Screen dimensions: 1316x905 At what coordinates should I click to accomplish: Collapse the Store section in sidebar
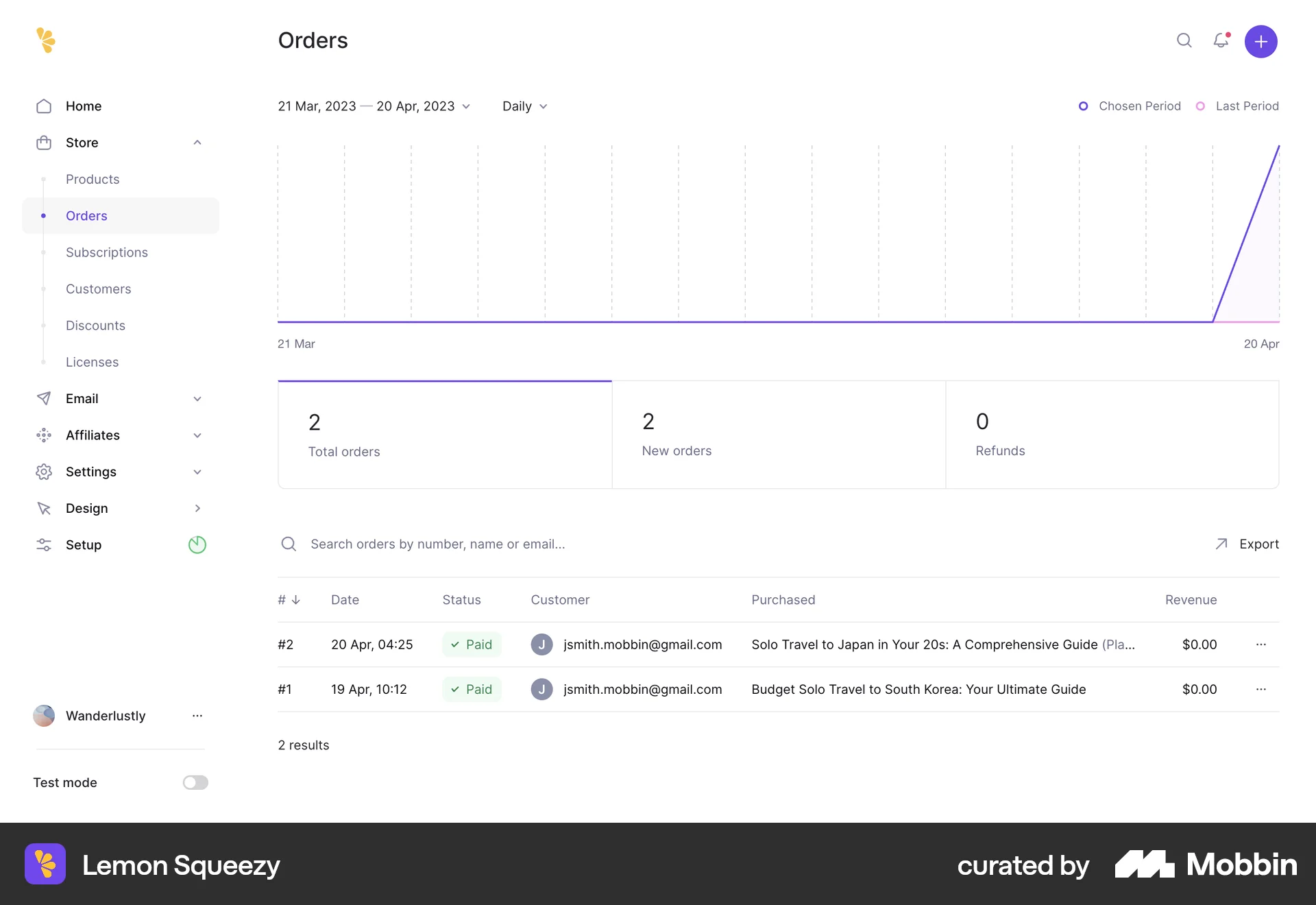click(197, 142)
